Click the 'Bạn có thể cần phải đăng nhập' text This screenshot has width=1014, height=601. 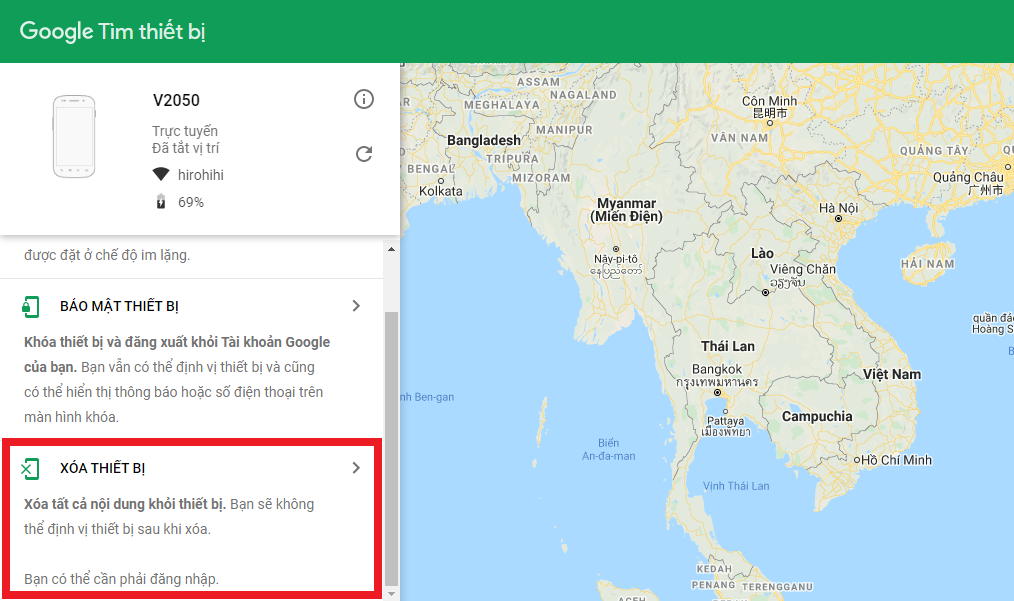(122, 579)
